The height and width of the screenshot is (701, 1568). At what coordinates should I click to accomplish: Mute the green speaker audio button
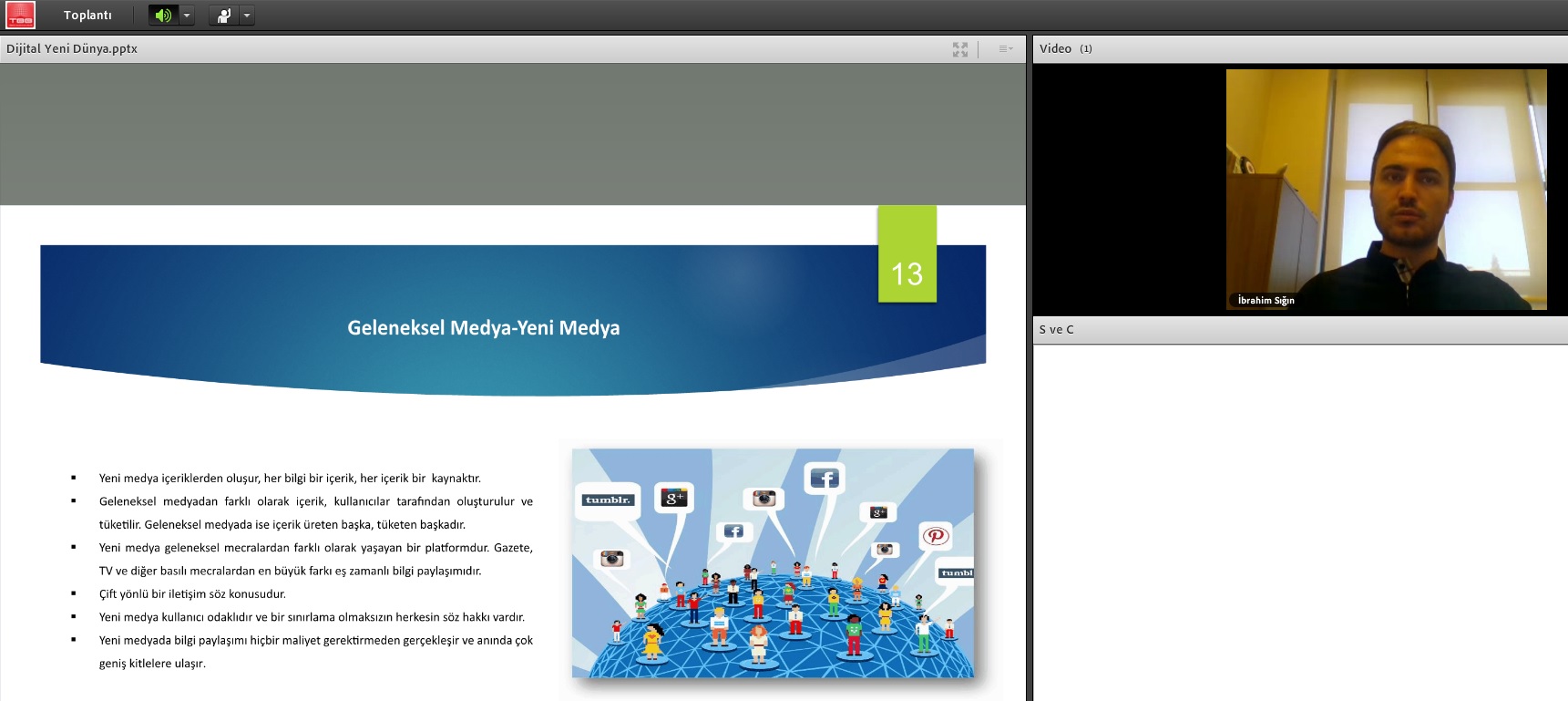click(163, 15)
